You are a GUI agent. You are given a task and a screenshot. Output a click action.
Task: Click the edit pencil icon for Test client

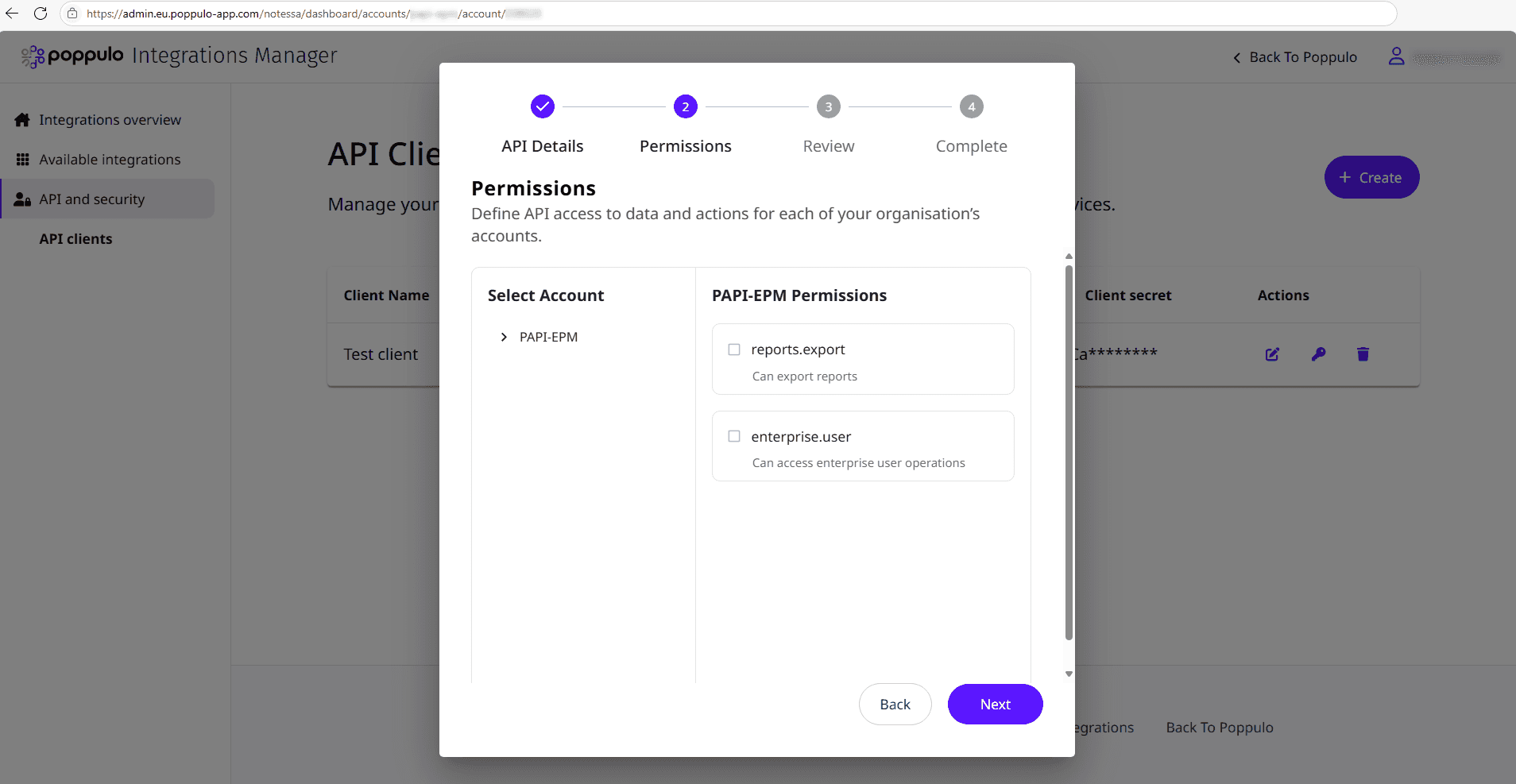tap(1272, 354)
